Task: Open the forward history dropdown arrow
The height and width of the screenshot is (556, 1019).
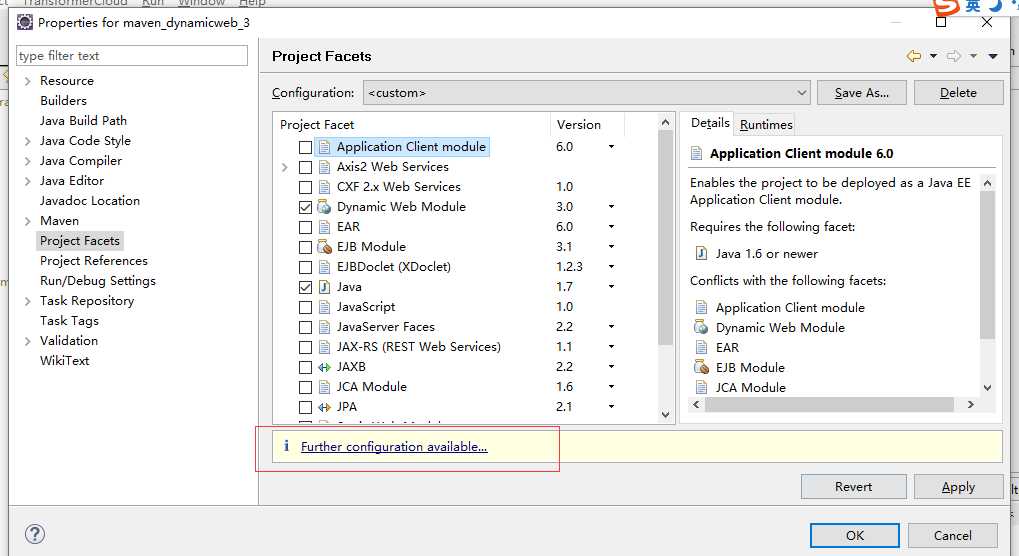Action: coord(974,56)
